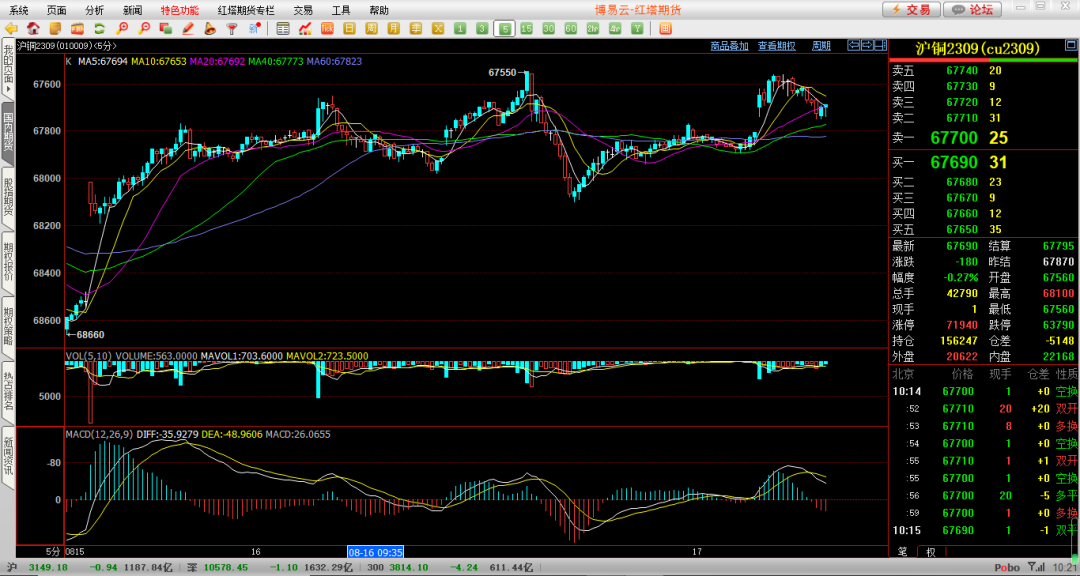The height and width of the screenshot is (576, 1080).
Task: Click the 卖一 price 67700
Action: (954, 138)
